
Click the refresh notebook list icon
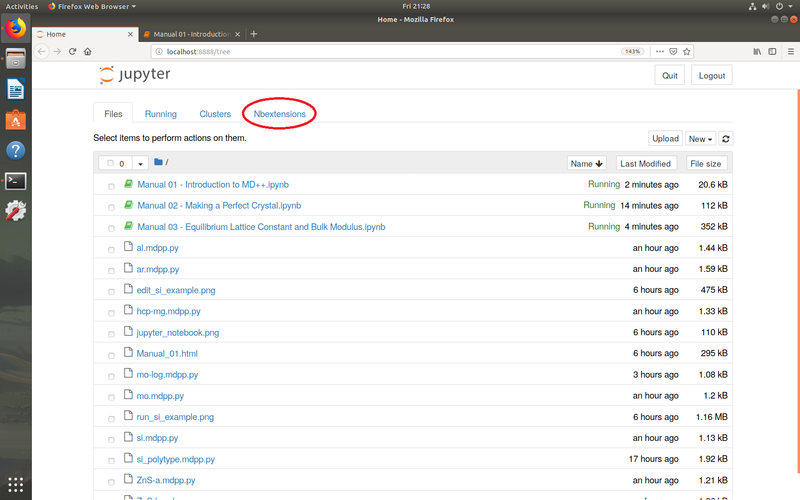(x=726, y=139)
